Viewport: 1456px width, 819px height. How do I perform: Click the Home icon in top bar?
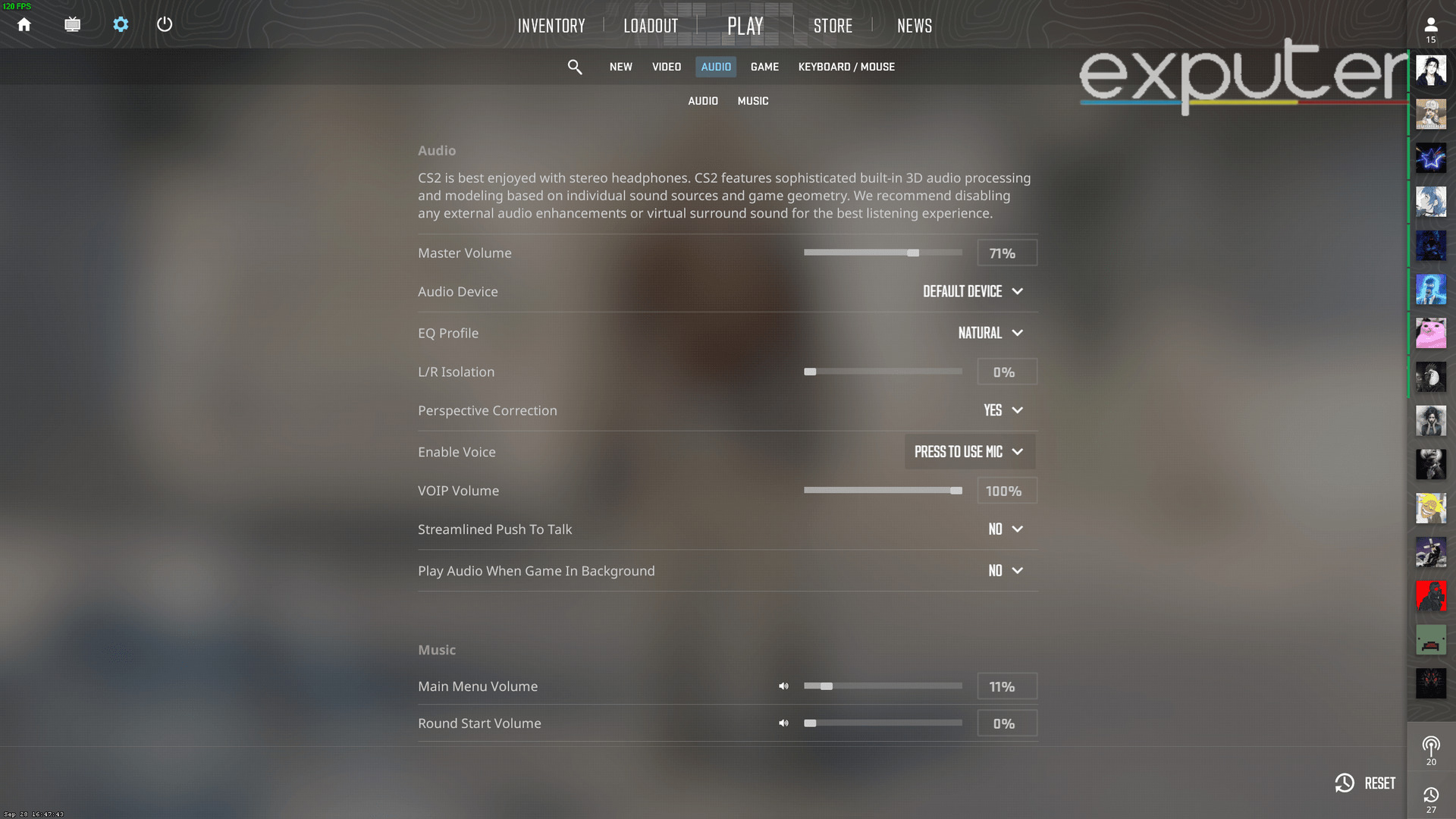tap(24, 24)
